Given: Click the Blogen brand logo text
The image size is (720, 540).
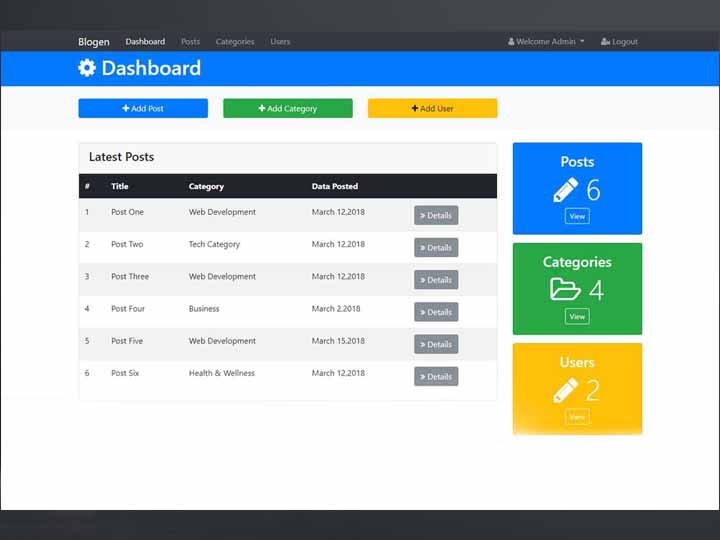Looking at the screenshot, I should coord(94,42).
